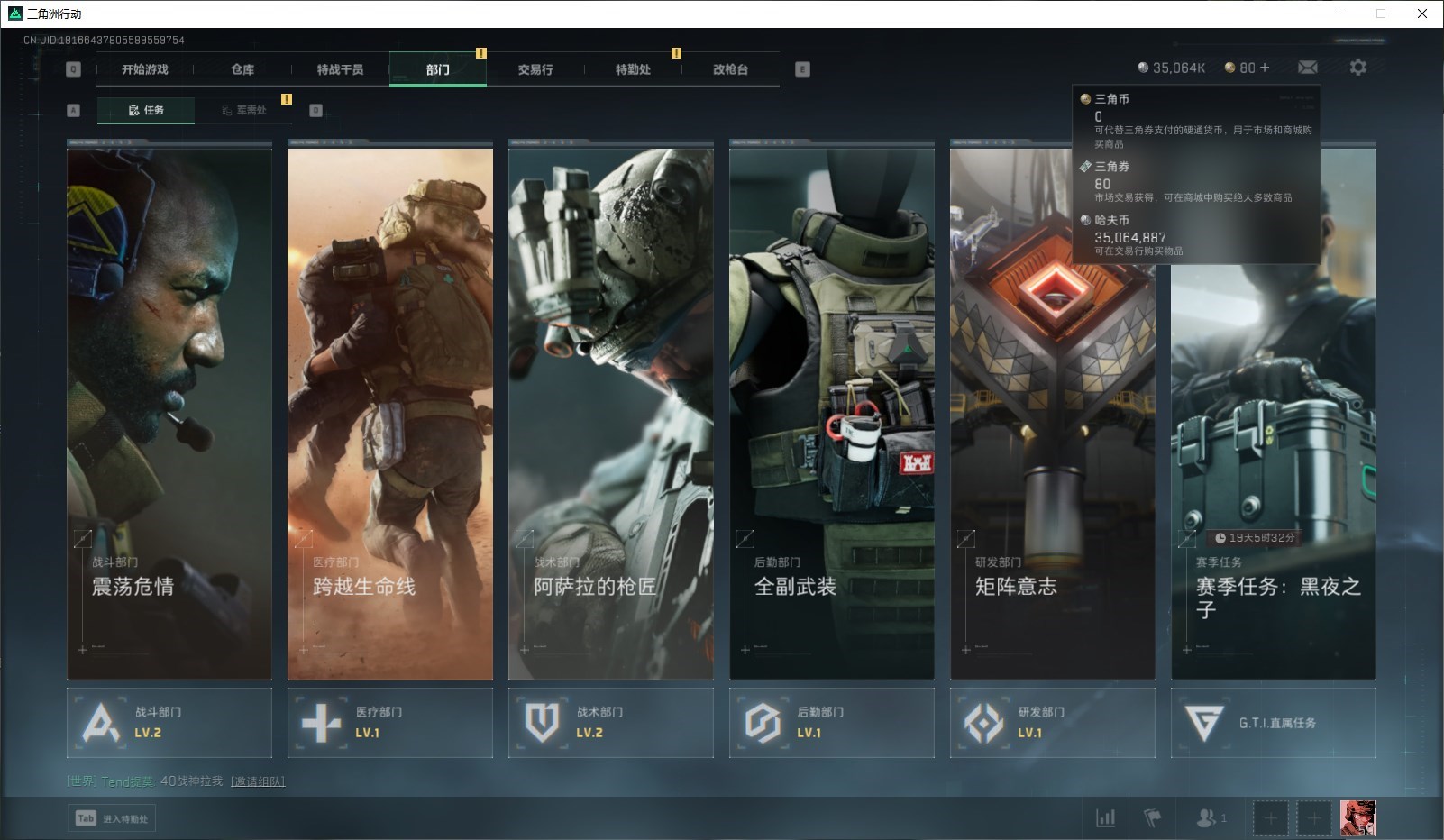
Task: Click the 三角券 80 plus balance
Action: pyautogui.click(x=1247, y=68)
